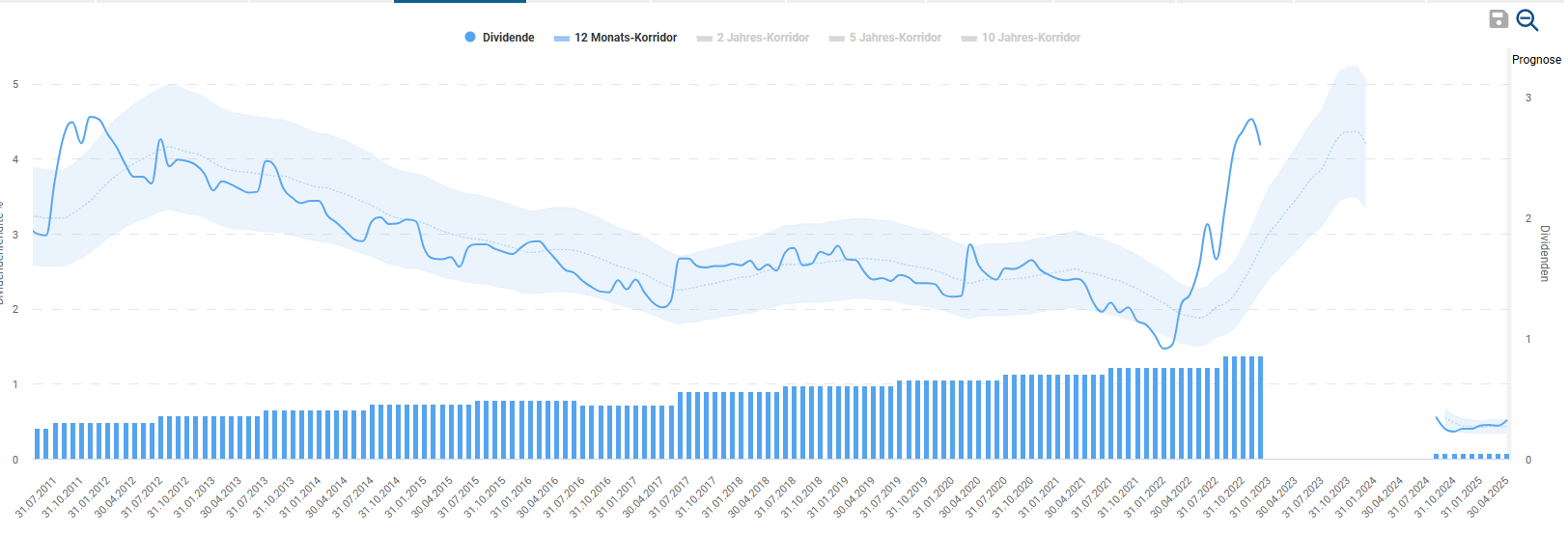
Task: Click the 5 tick on the left axis
Action: (15, 85)
